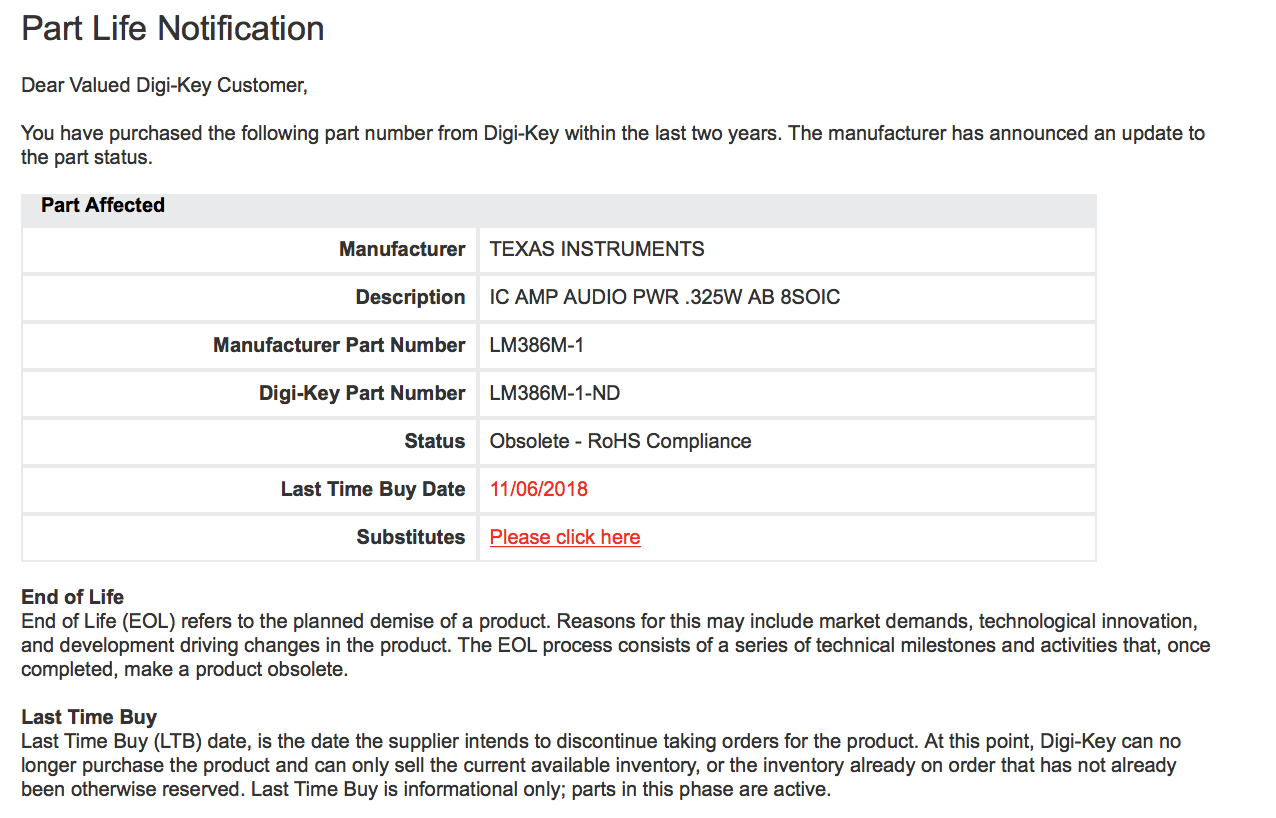The width and height of the screenshot is (1276, 818).
Task: Select the 'Digi-Key Part Number' label
Action: coord(362,393)
